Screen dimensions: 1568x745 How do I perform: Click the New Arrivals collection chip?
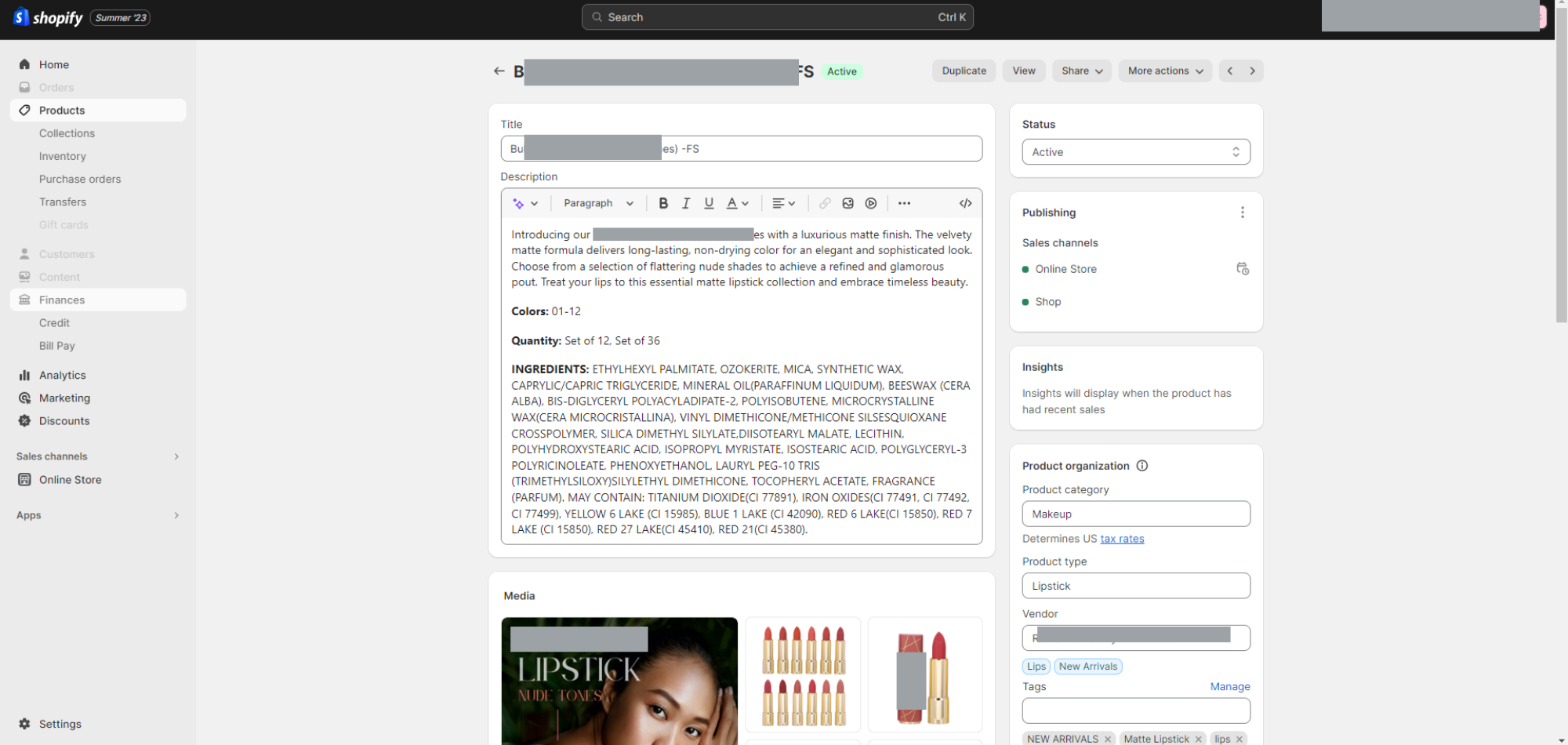click(1088, 667)
